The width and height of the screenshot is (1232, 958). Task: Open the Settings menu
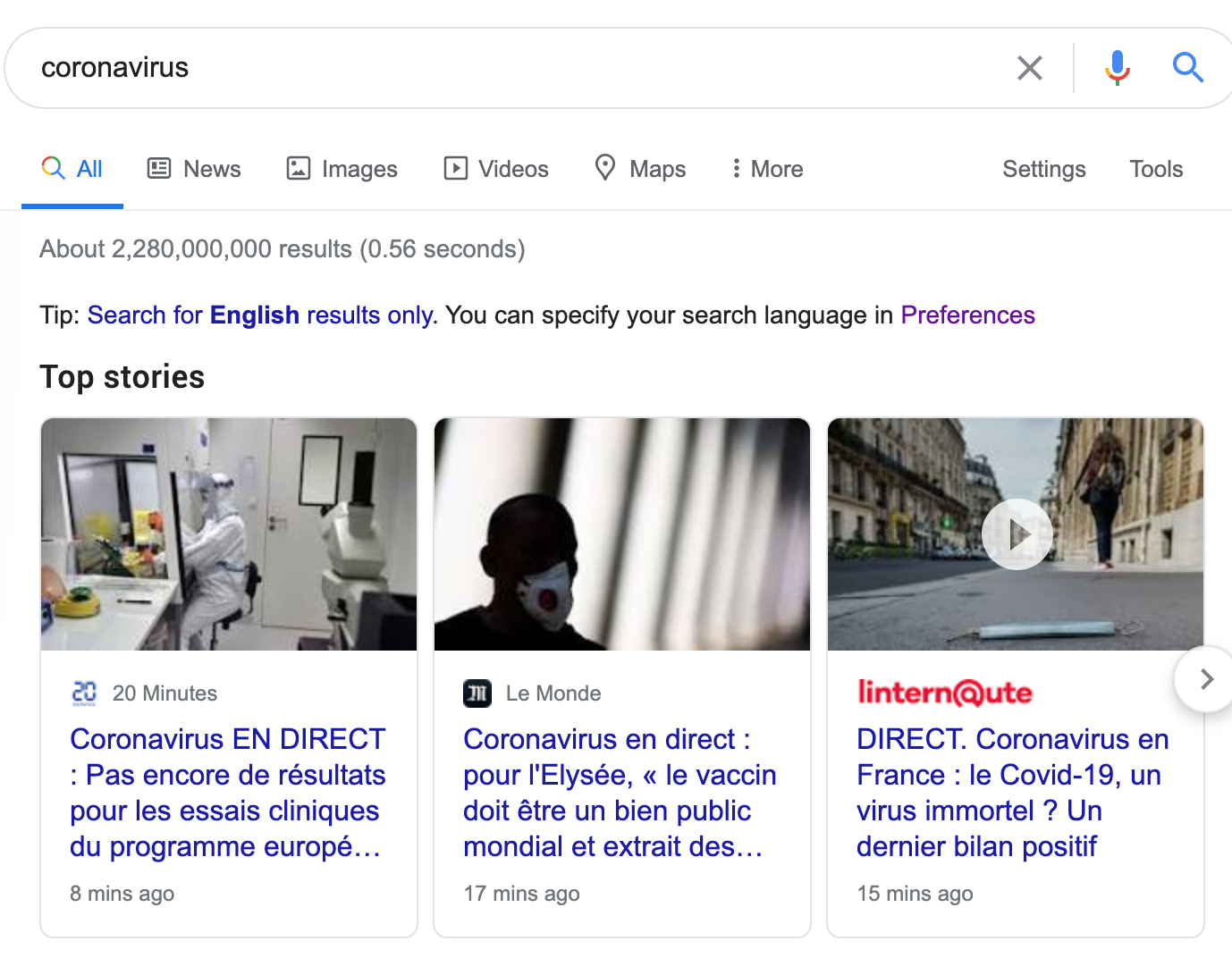click(1043, 169)
